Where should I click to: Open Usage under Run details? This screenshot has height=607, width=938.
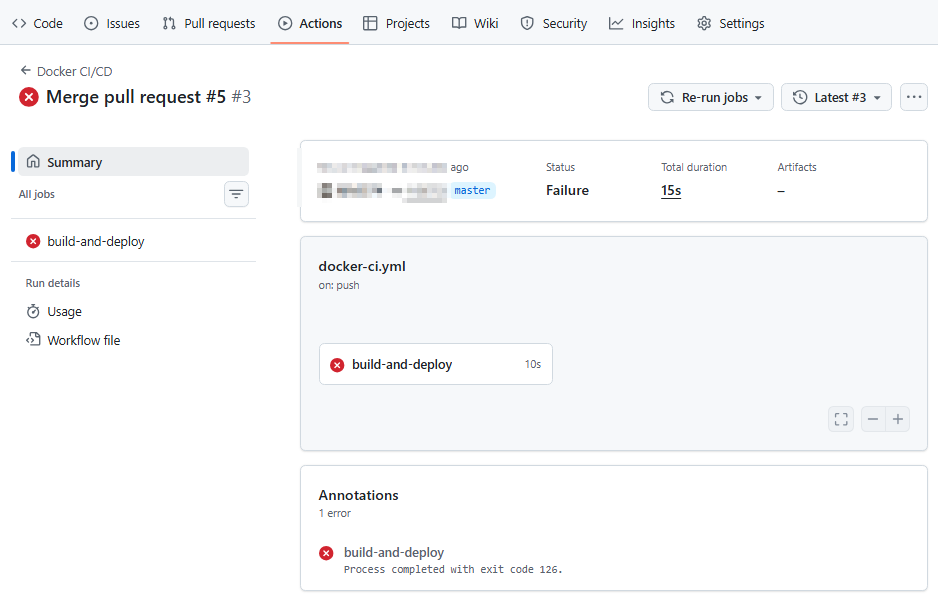(64, 312)
